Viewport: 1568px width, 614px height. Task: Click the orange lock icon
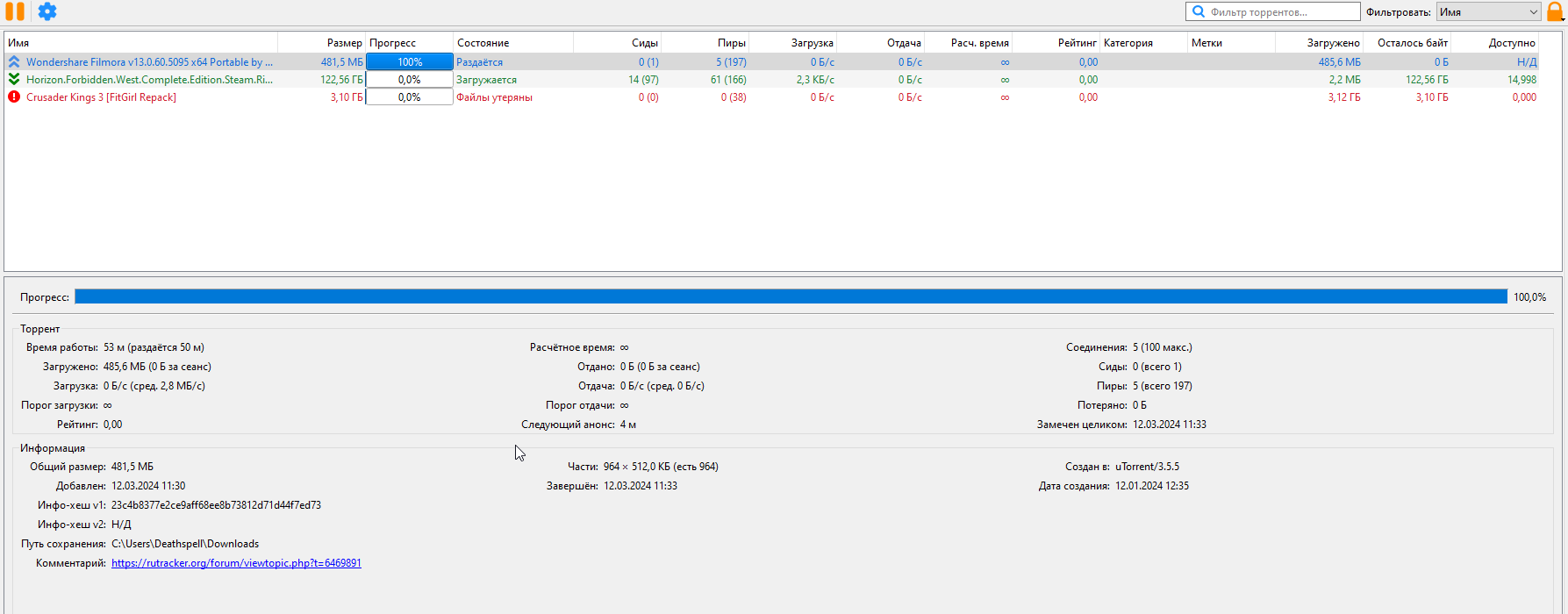[x=1555, y=11]
